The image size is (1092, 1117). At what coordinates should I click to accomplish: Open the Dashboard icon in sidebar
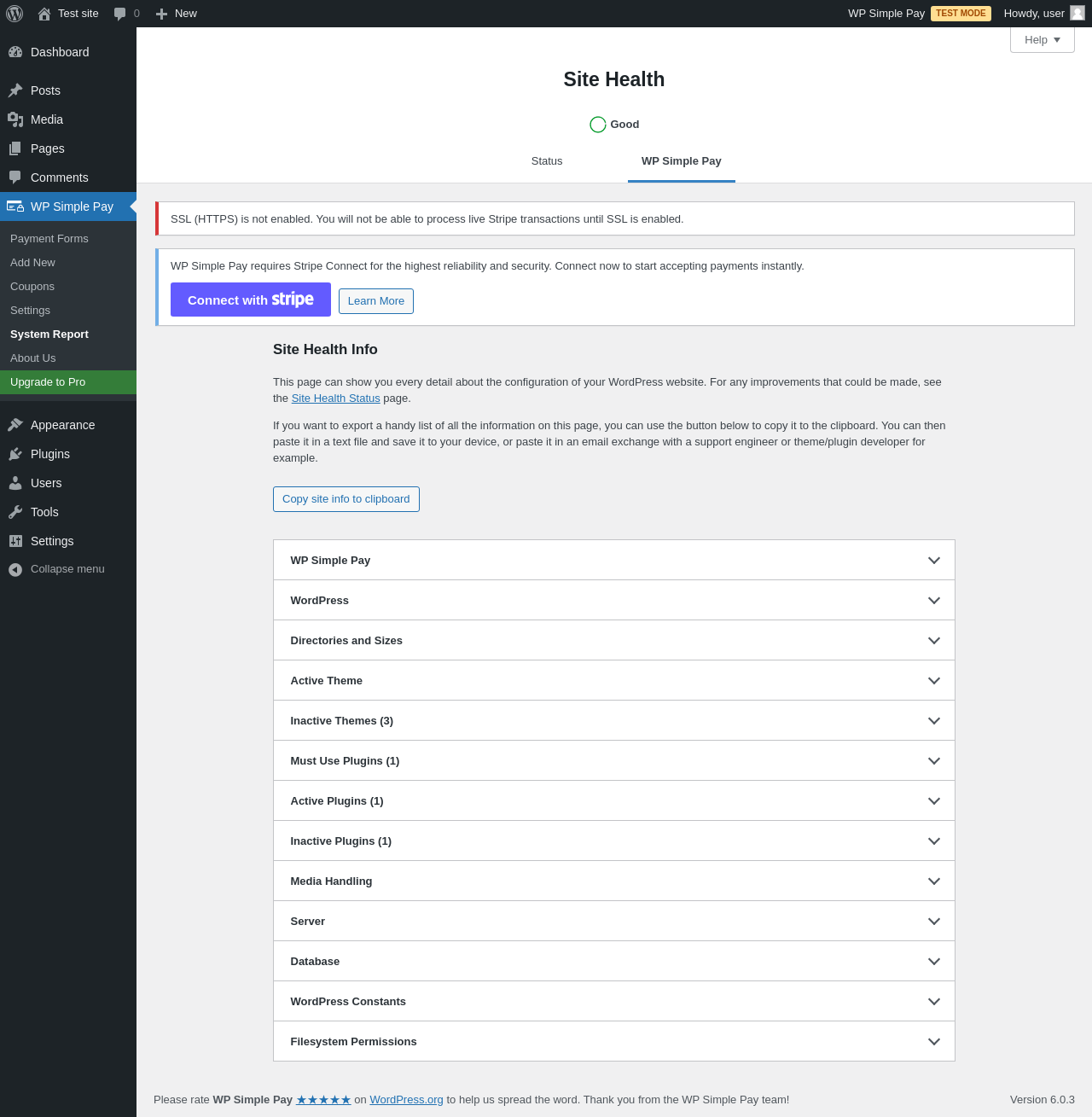pyautogui.click(x=15, y=52)
